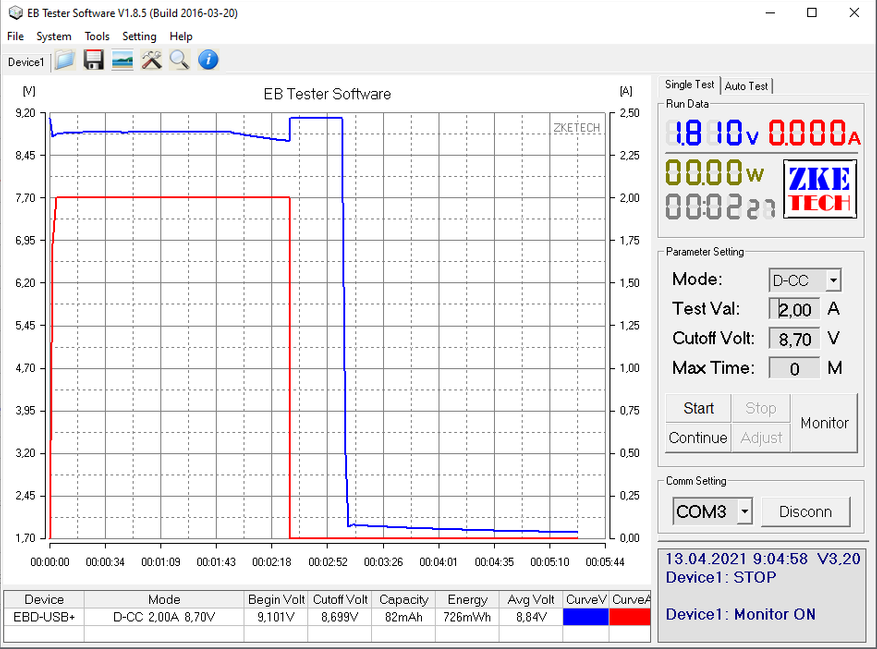877x649 pixels.
Task: Click the Disconn button
Action: click(x=805, y=512)
